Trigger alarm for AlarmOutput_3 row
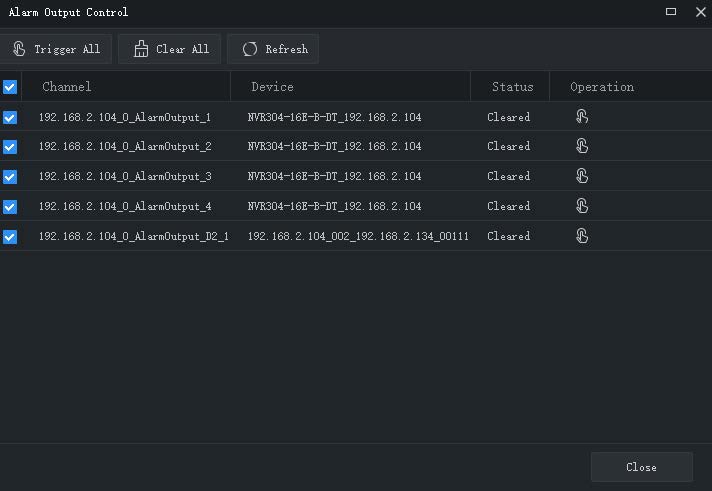This screenshot has width=712, height=491. coord(582,176)
